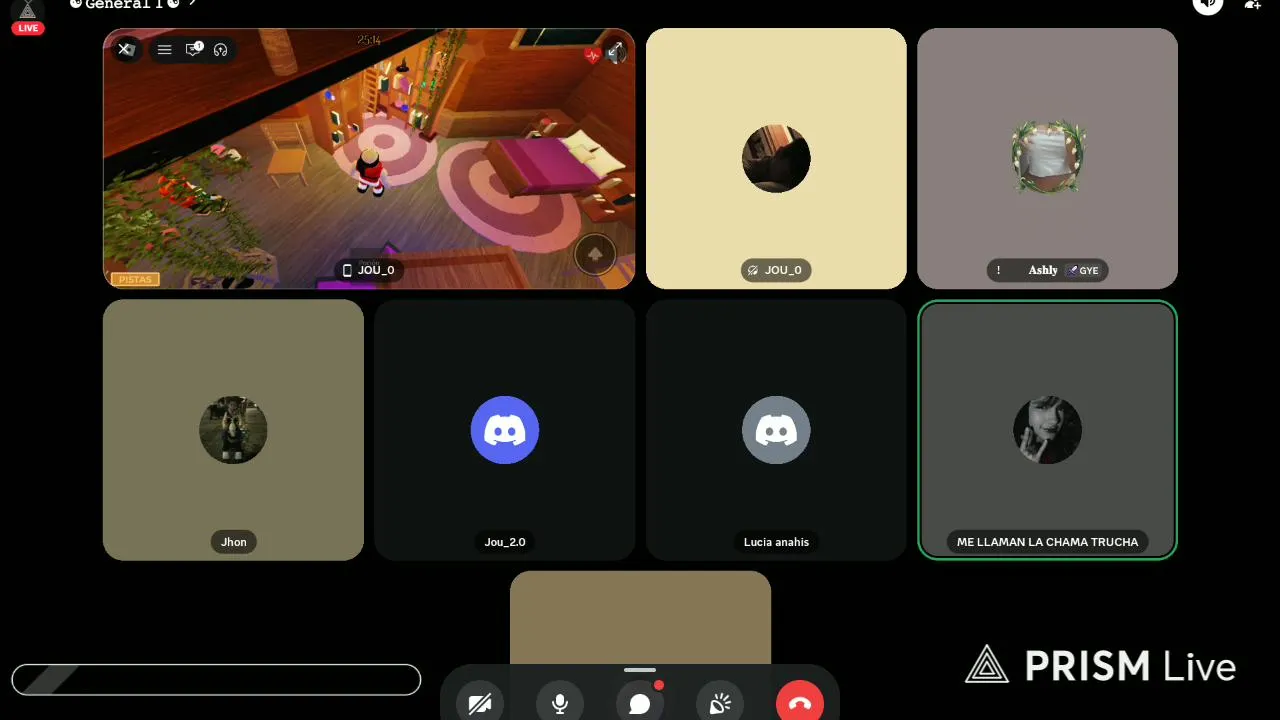Select JOU_0's avatar tile
Screen dimensions: 1280x720
pyautogui.click(x=776, y=159)
